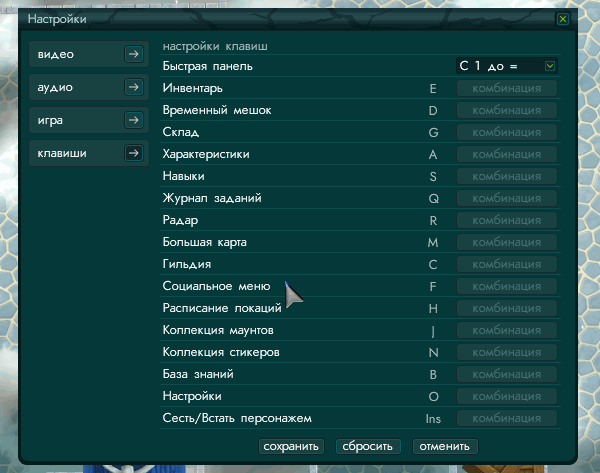Click arrow icon next to клавиши
This screenshot has width=600, height=473.
coord(134,153)
